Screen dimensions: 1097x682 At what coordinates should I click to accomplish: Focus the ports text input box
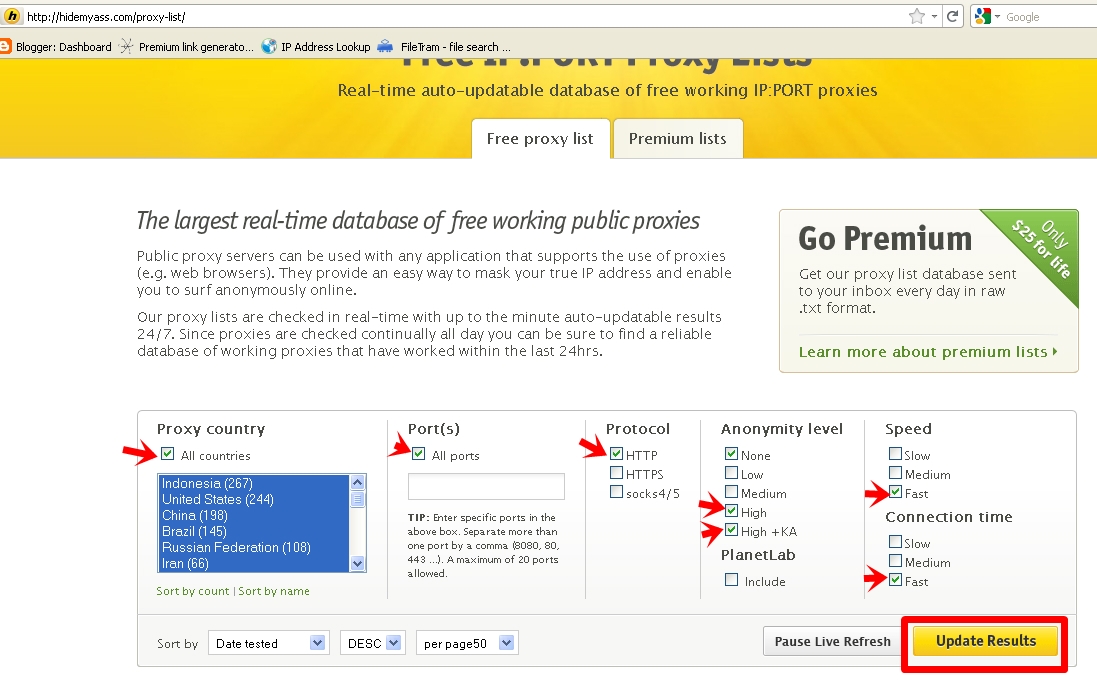coord(486,486)
